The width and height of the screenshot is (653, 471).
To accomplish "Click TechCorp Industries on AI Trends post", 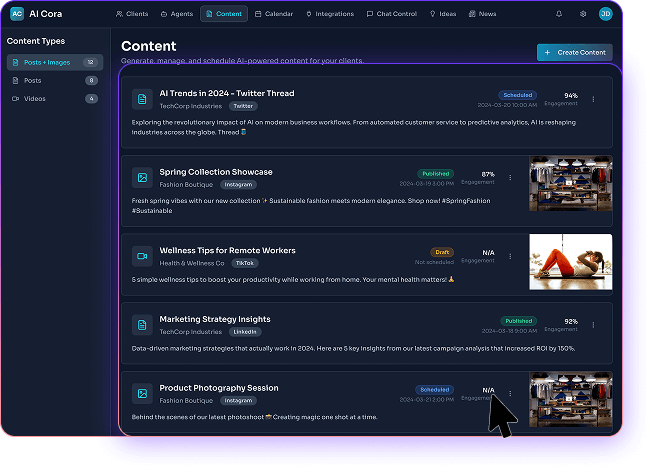I will point(191,106).
